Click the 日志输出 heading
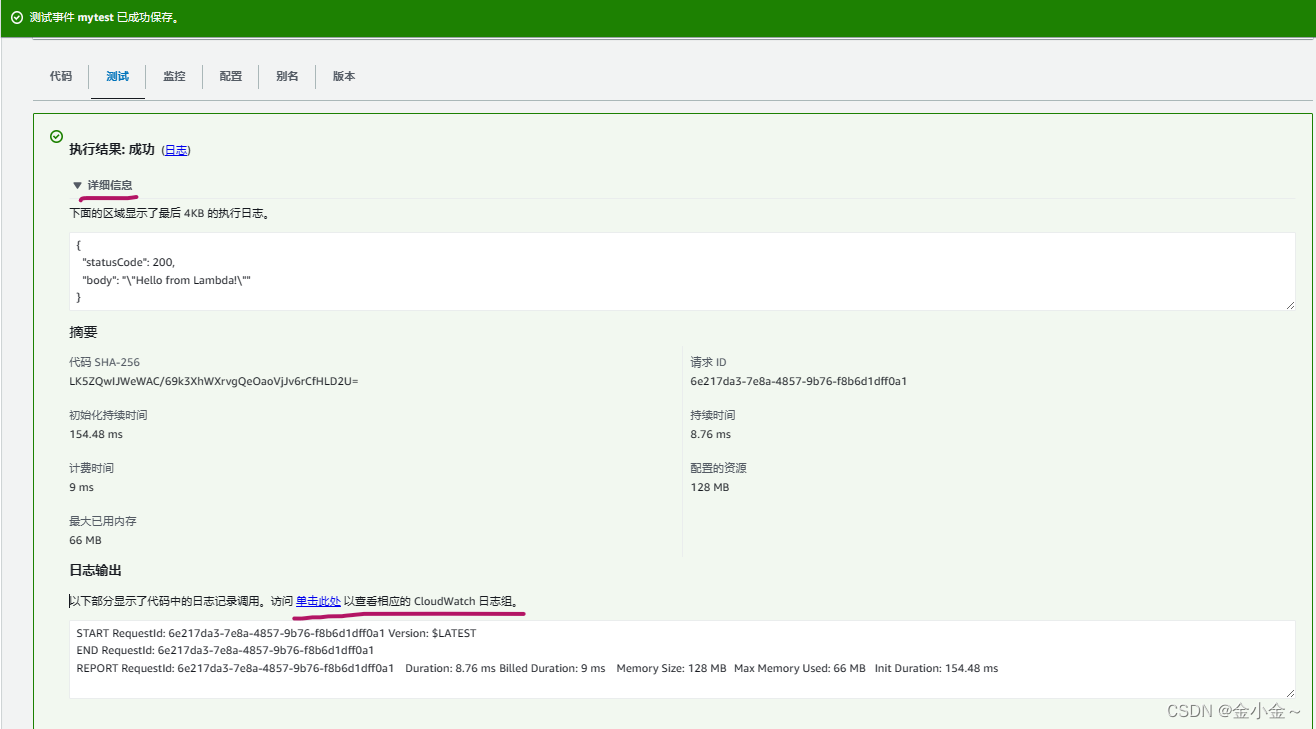The width and height of the screenshot is (1316, 729). 95,570
